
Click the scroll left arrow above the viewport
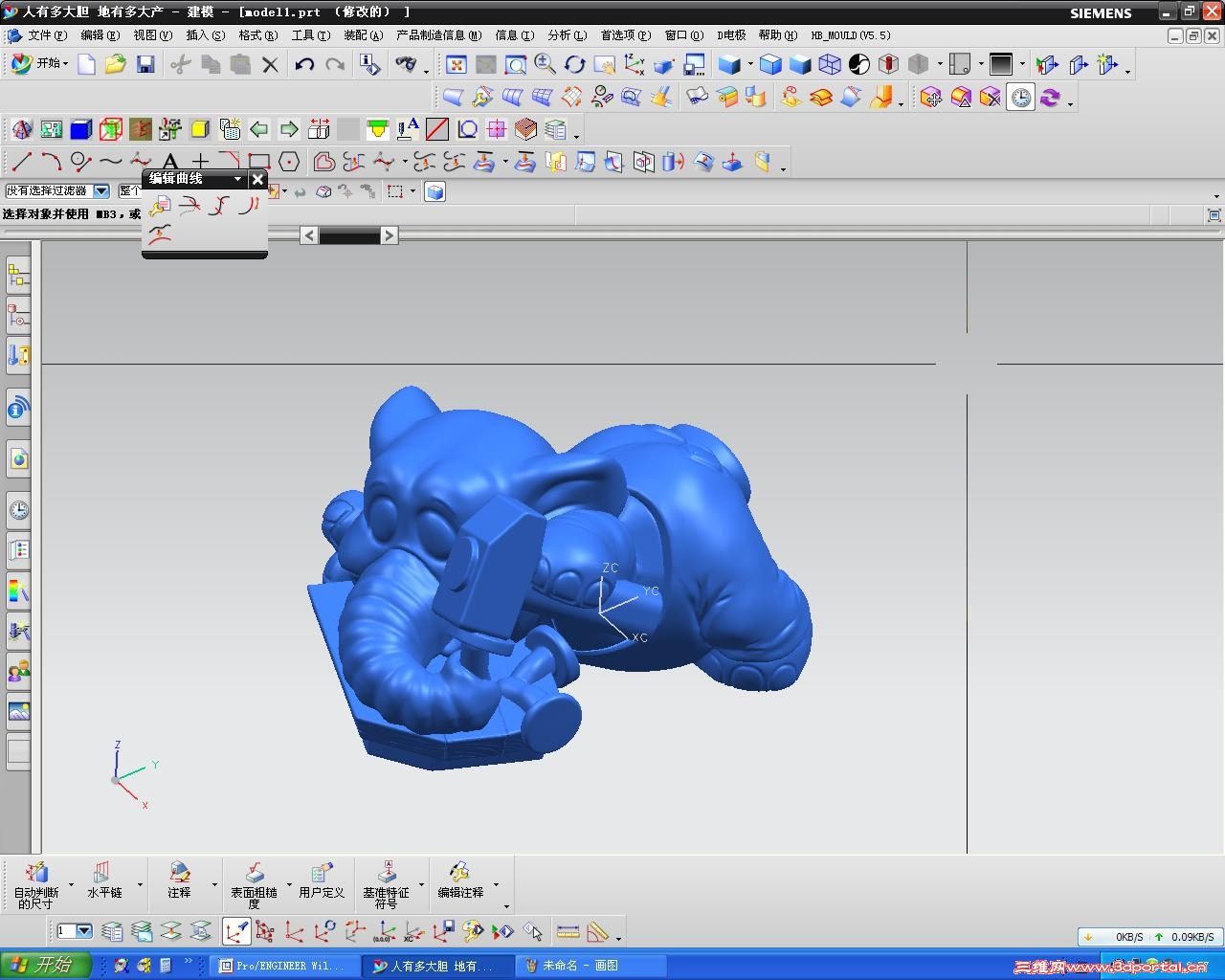(308, 235)
